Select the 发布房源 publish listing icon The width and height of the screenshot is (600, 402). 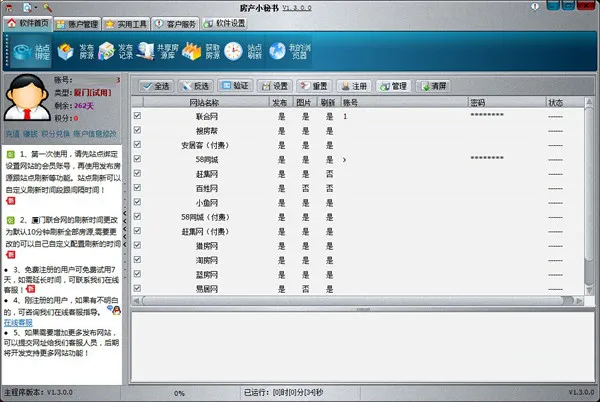click(65, 52)
